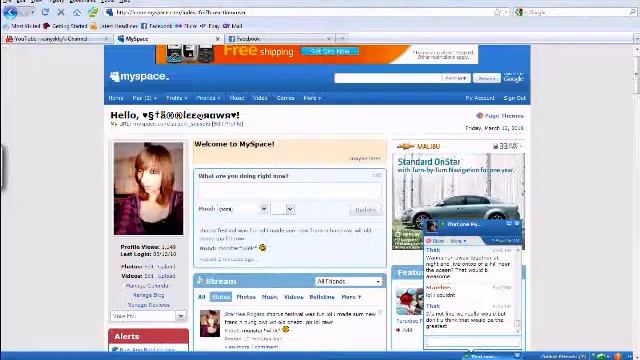Click the search magnifier in browser search box
This screenshot has height=360, width=640.
click(x=633, y=12)
